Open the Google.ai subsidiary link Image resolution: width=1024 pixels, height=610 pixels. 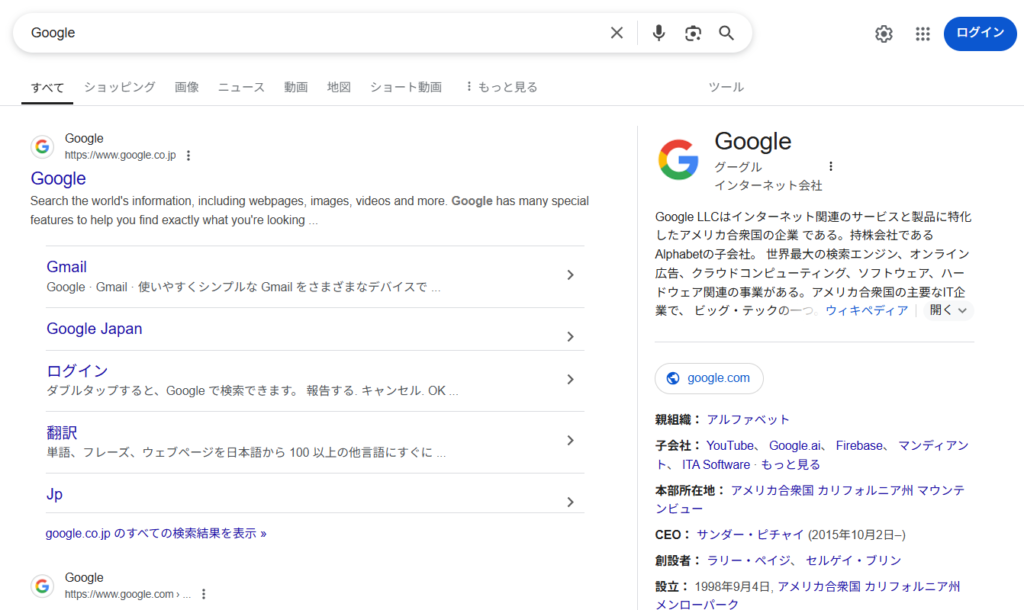coord(795,445)
